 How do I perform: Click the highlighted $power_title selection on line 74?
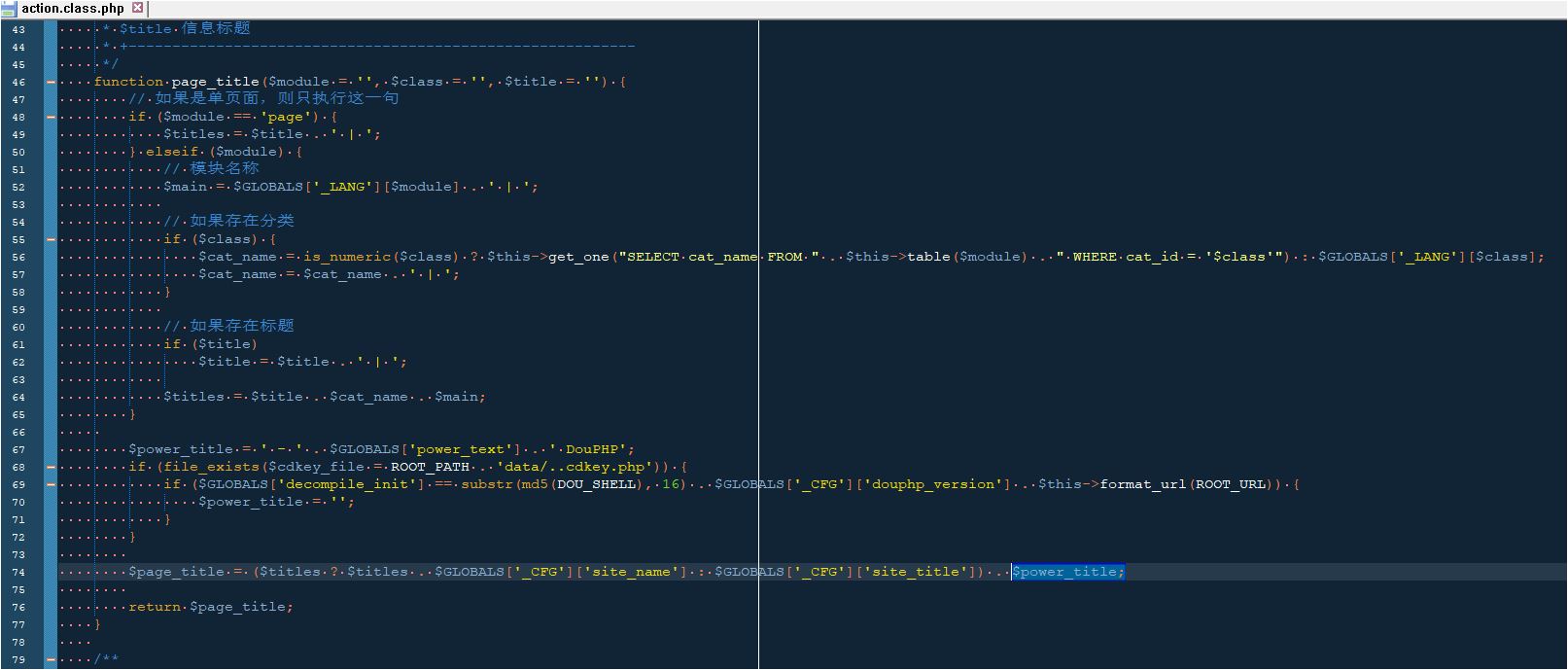pyautogui.click(x=1067, y=572)
